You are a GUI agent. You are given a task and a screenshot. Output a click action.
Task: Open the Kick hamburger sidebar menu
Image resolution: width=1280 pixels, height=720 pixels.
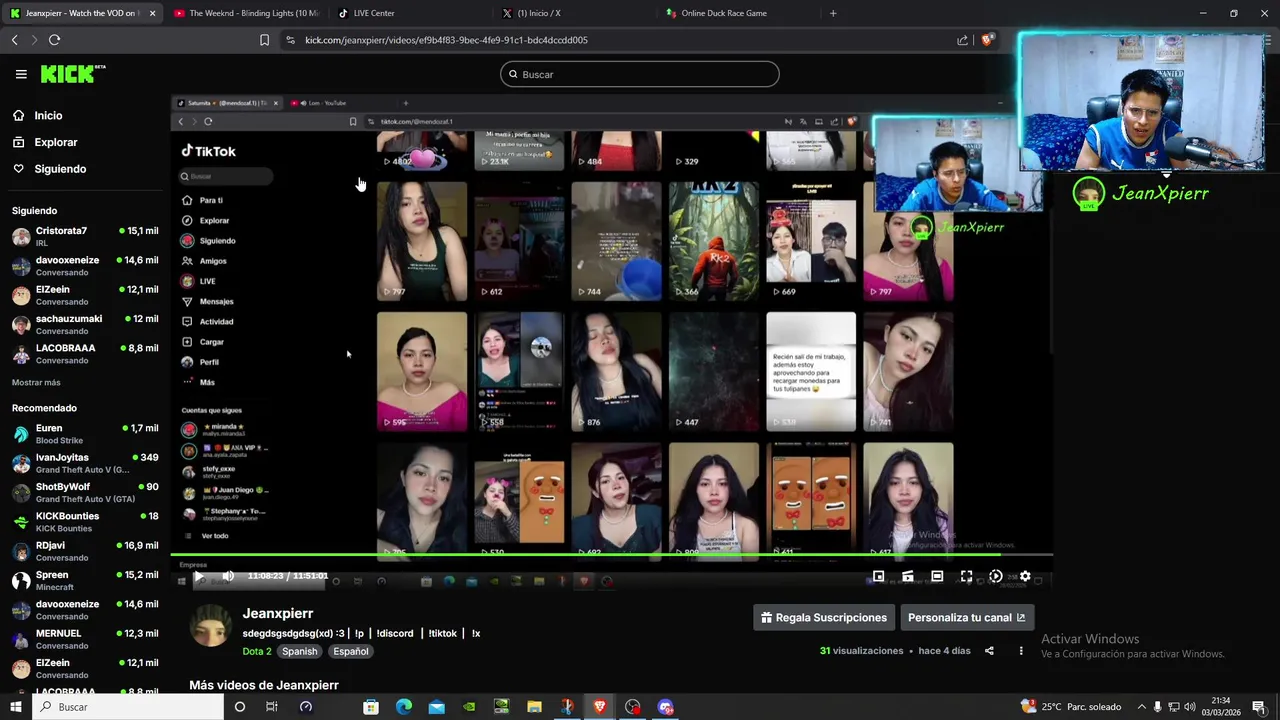pos(21,74)
